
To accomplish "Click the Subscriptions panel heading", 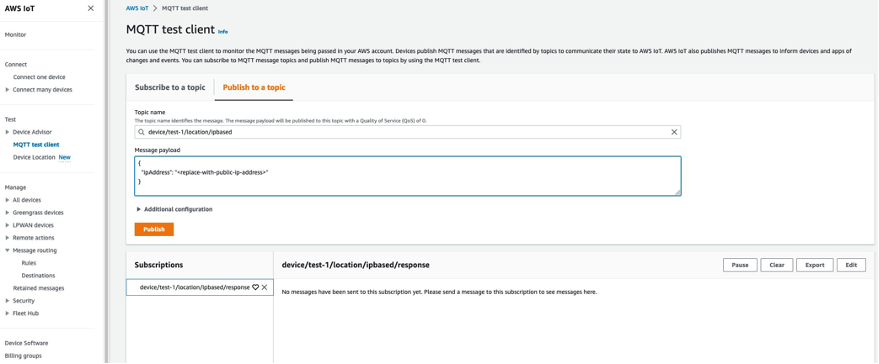I will 159,265.
